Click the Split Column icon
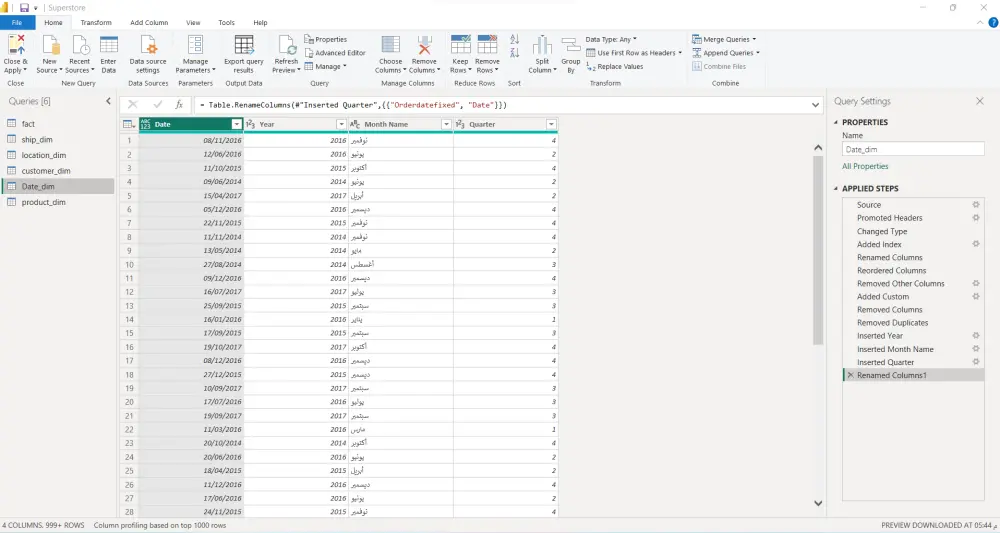 pyautogui.click(x=542, y=45)
